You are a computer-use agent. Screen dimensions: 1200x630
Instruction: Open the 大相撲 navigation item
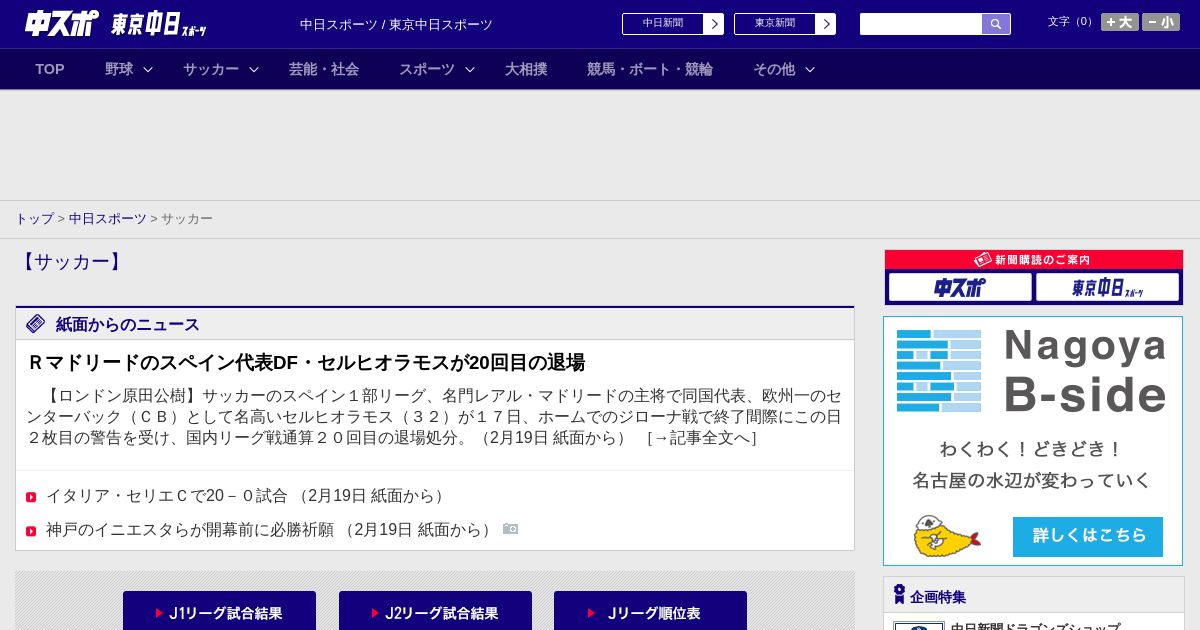click(x=526, y=69)
